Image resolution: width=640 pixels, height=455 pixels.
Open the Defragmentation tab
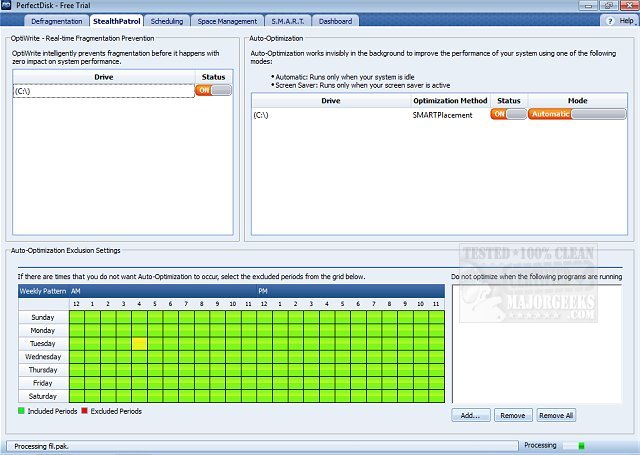[x=57, y=21]
